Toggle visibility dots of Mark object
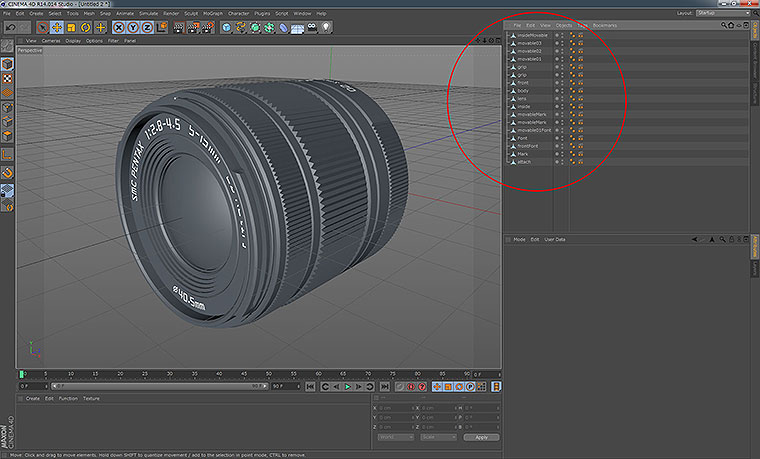The height and width of the screenshot is (459, 760). (562, 154)
